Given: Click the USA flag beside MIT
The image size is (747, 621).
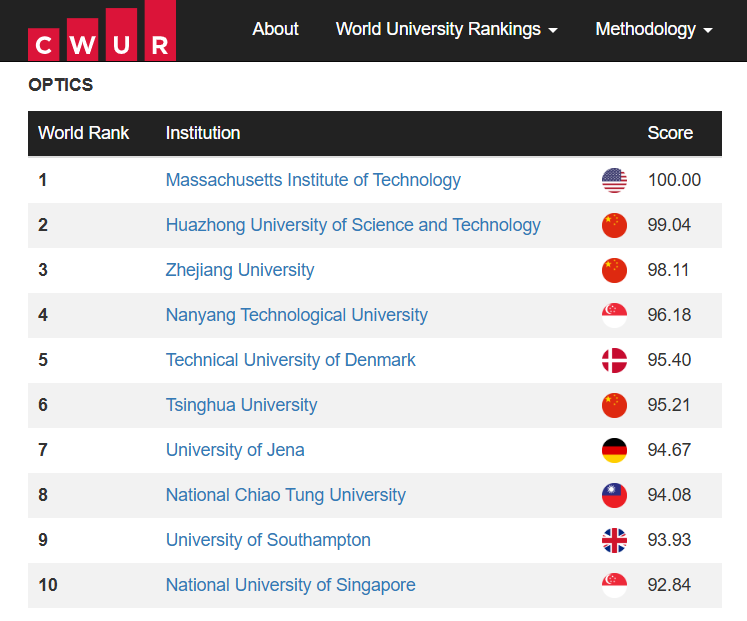Looking at the screenshot, I should pos(614,180).
